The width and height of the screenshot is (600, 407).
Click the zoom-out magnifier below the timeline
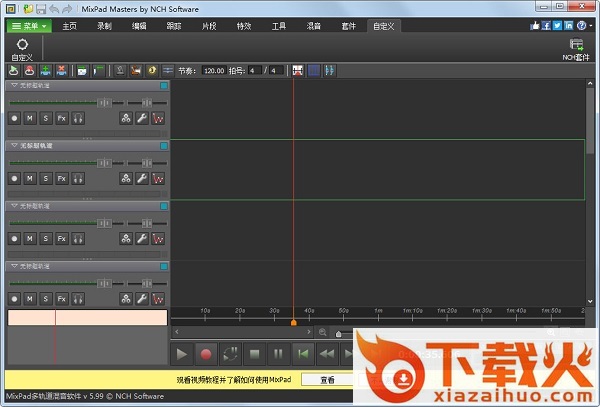pyautogui.click(x=323, y=332)
